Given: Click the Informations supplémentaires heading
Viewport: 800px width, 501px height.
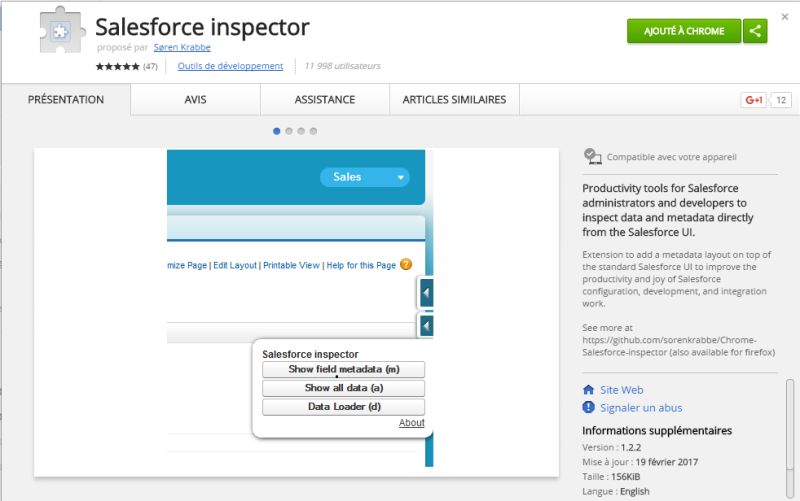Looking at the screenshot, I should [x=657, y=431].
